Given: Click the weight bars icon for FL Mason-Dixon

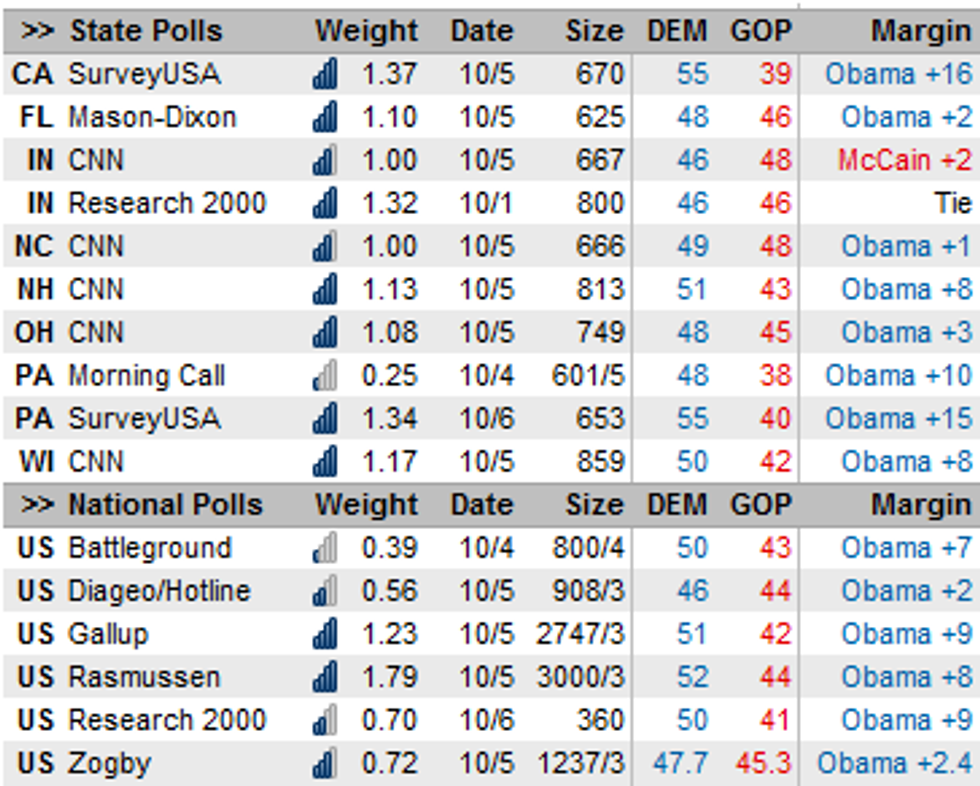Looking at the screenshot, I should click(x=325, y=116).
